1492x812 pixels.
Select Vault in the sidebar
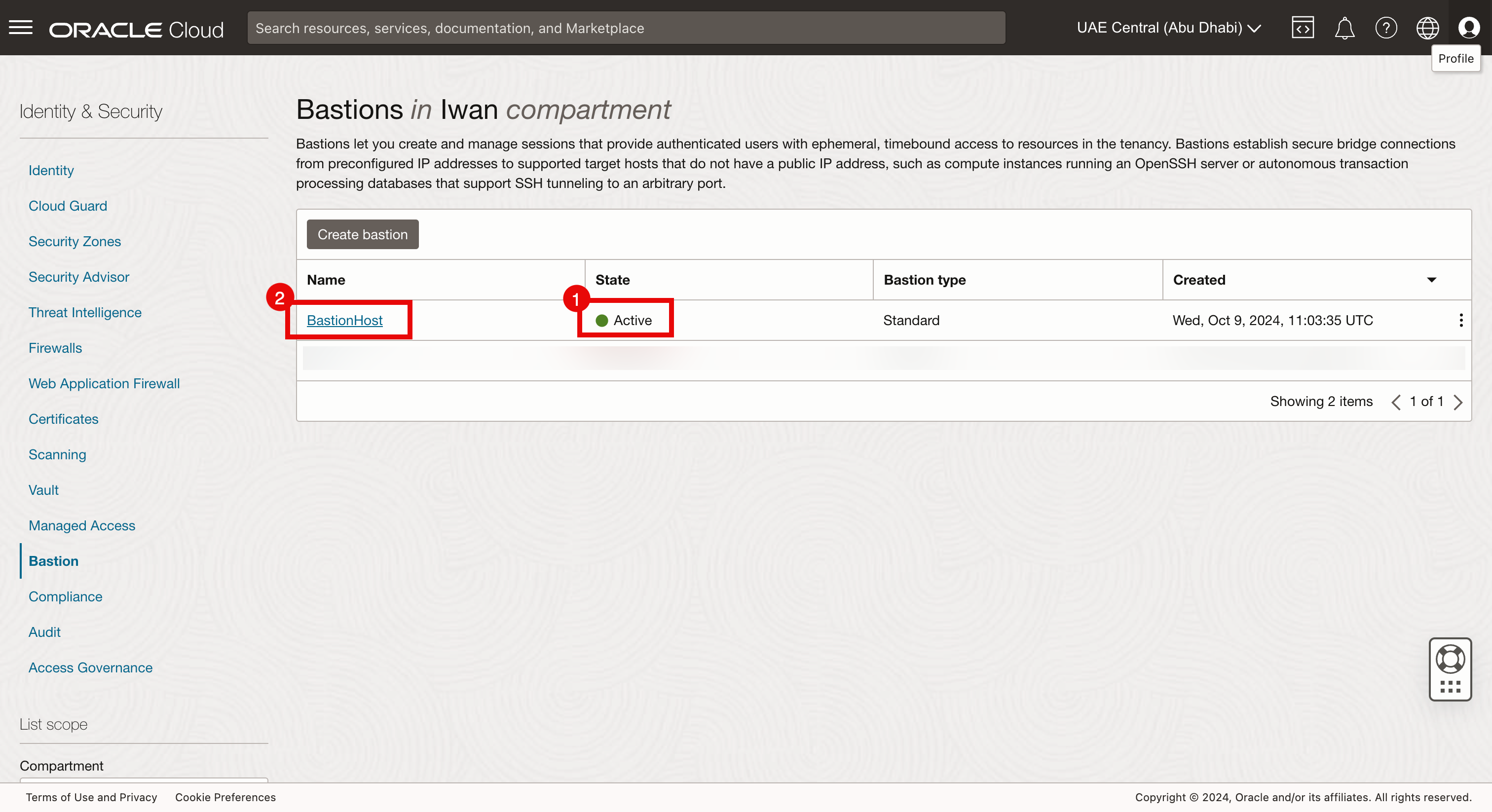(x=43, y=490)
